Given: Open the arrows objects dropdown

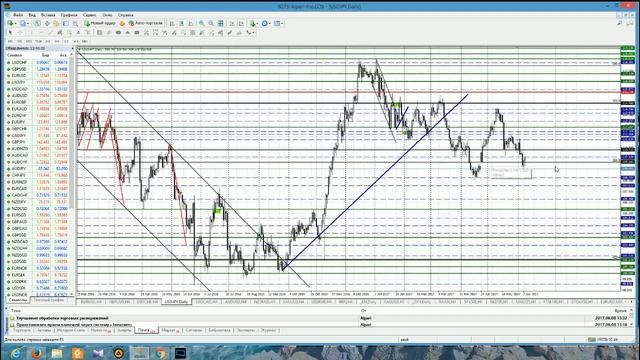Looking at the screenshot, I should point(250,32).
